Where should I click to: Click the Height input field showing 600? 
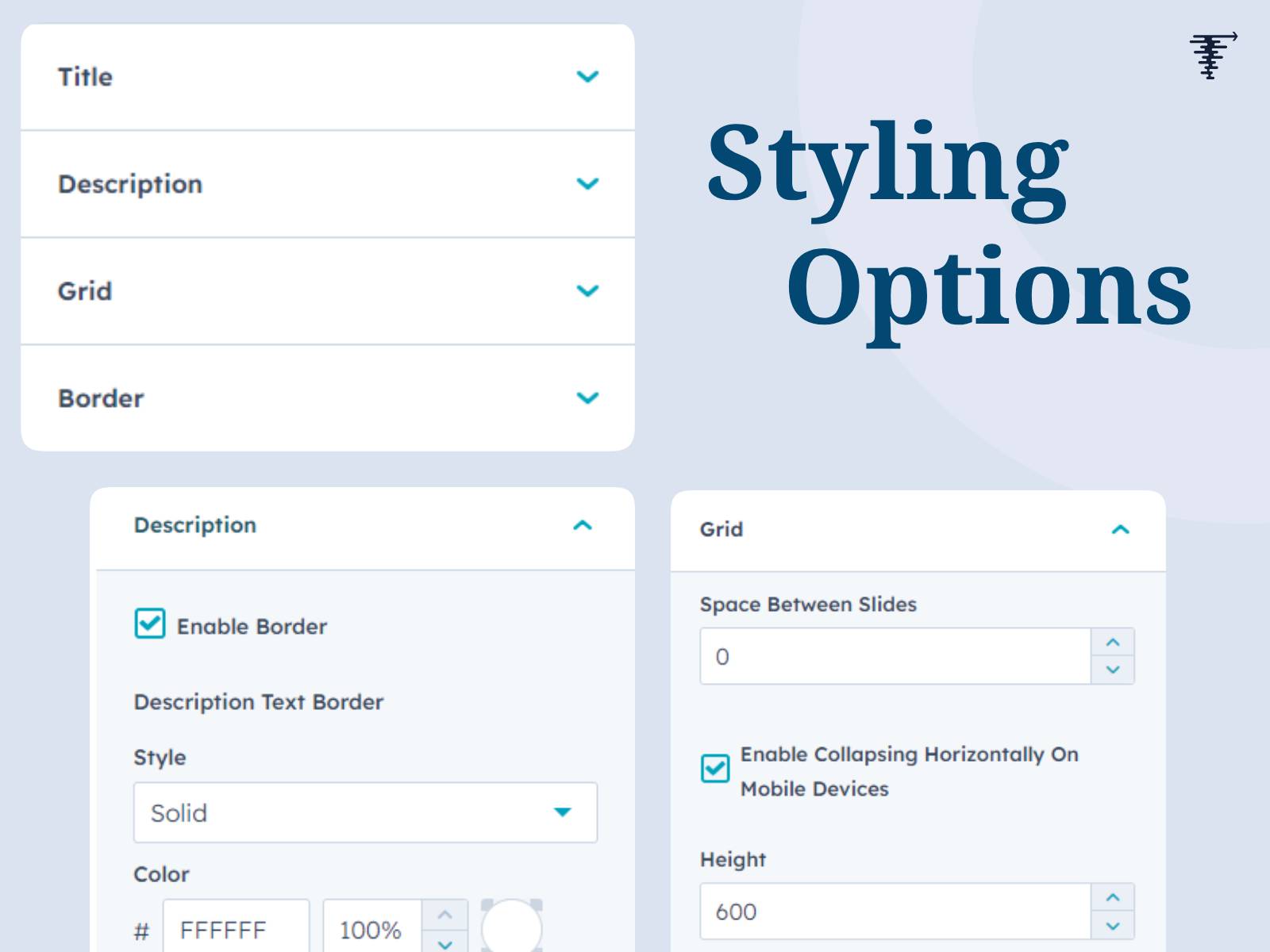click(x=895, y=912)
